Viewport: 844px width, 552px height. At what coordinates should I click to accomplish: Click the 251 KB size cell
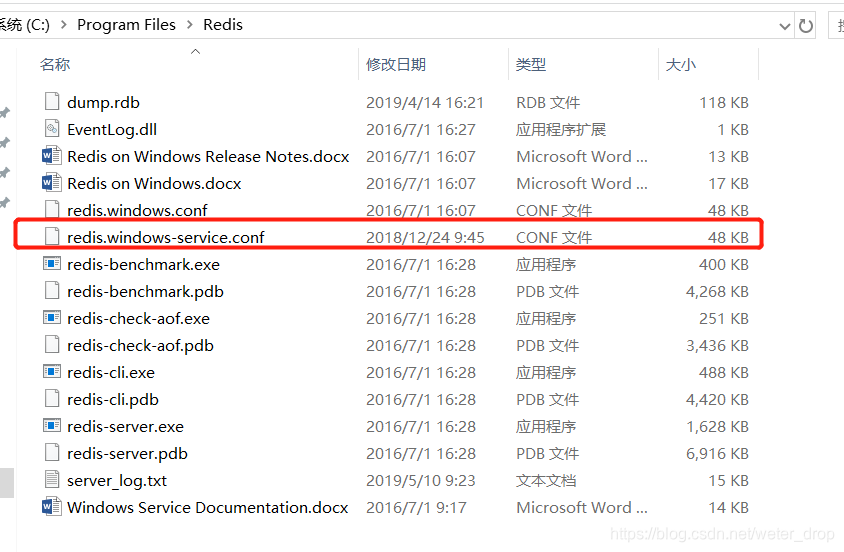pos(724,319)
